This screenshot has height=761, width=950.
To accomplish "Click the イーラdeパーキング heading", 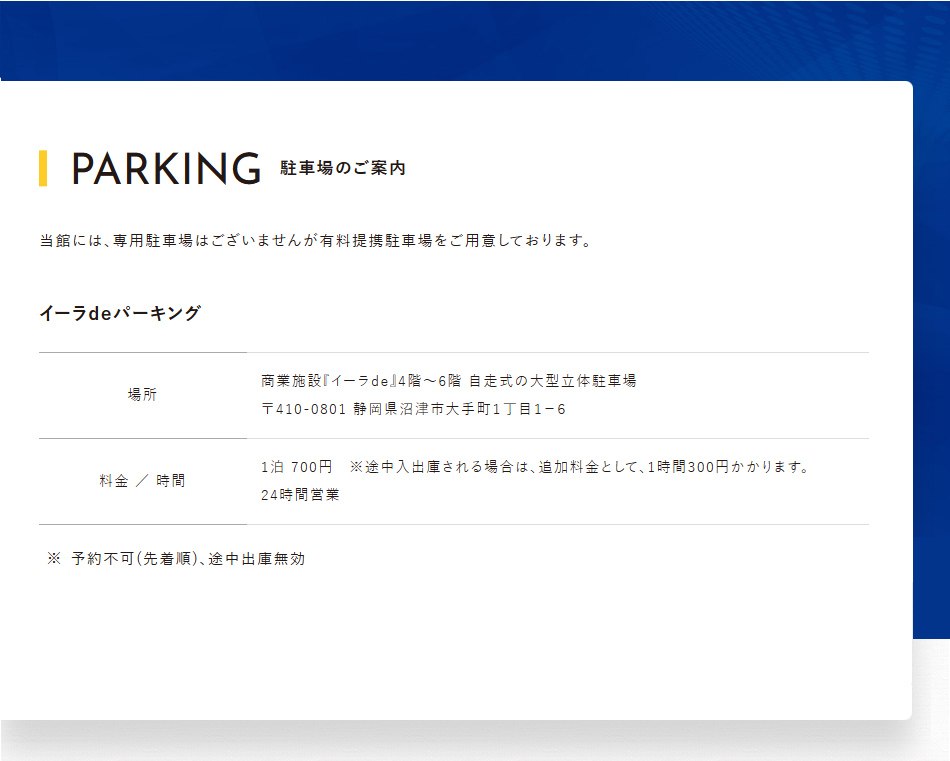I will (x=120, y=313).
